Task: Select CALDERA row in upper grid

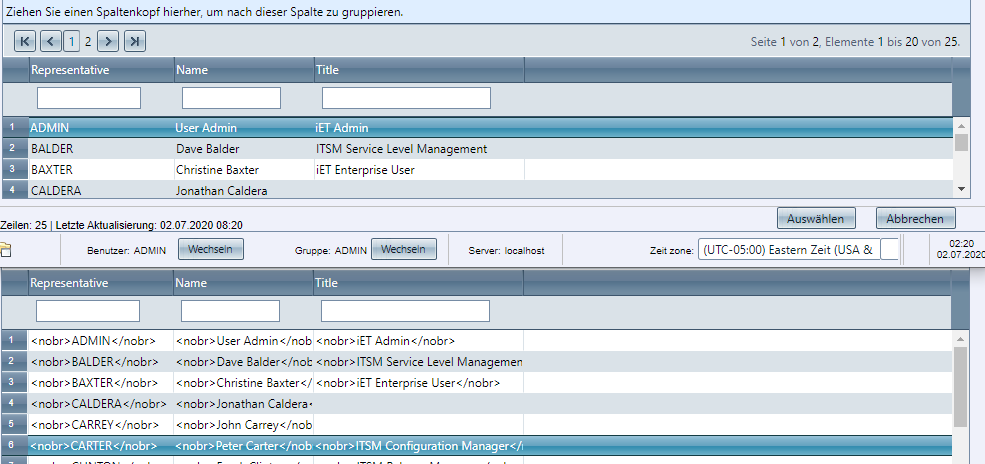Action: 477,190
